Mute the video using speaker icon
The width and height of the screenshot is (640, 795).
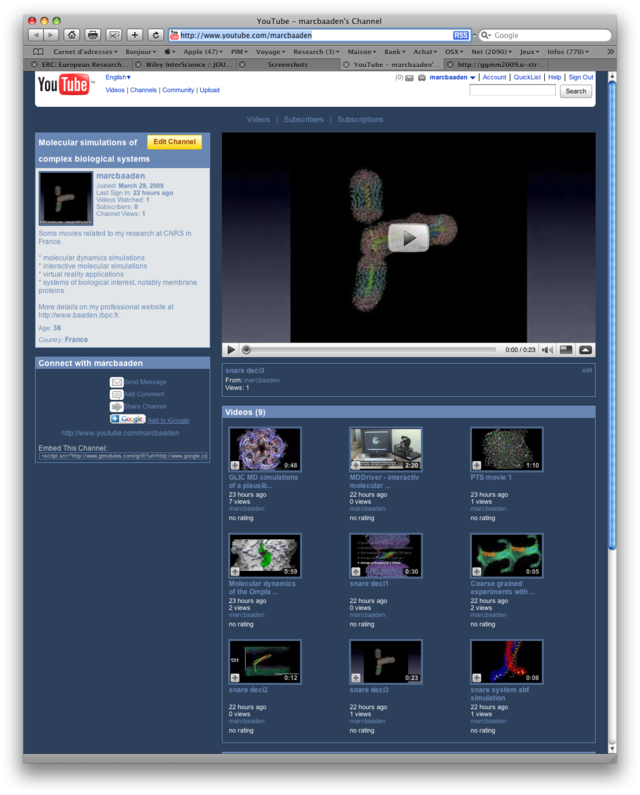(x=547, y=350)
